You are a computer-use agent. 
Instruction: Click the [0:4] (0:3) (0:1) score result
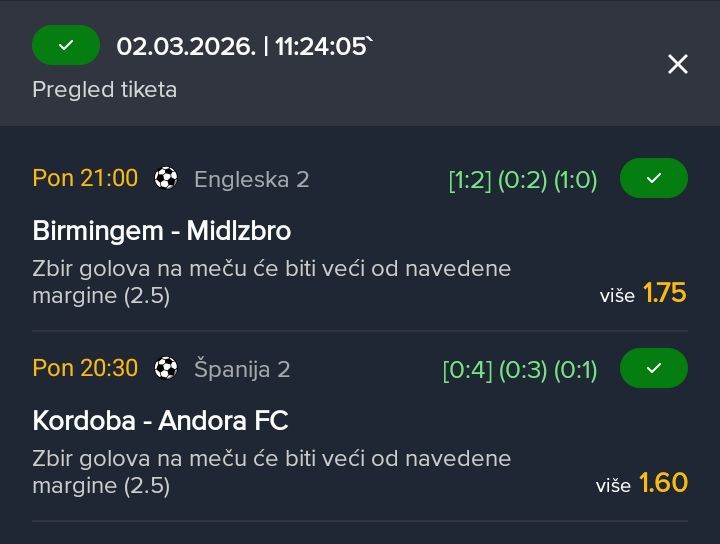pos(520,370)
